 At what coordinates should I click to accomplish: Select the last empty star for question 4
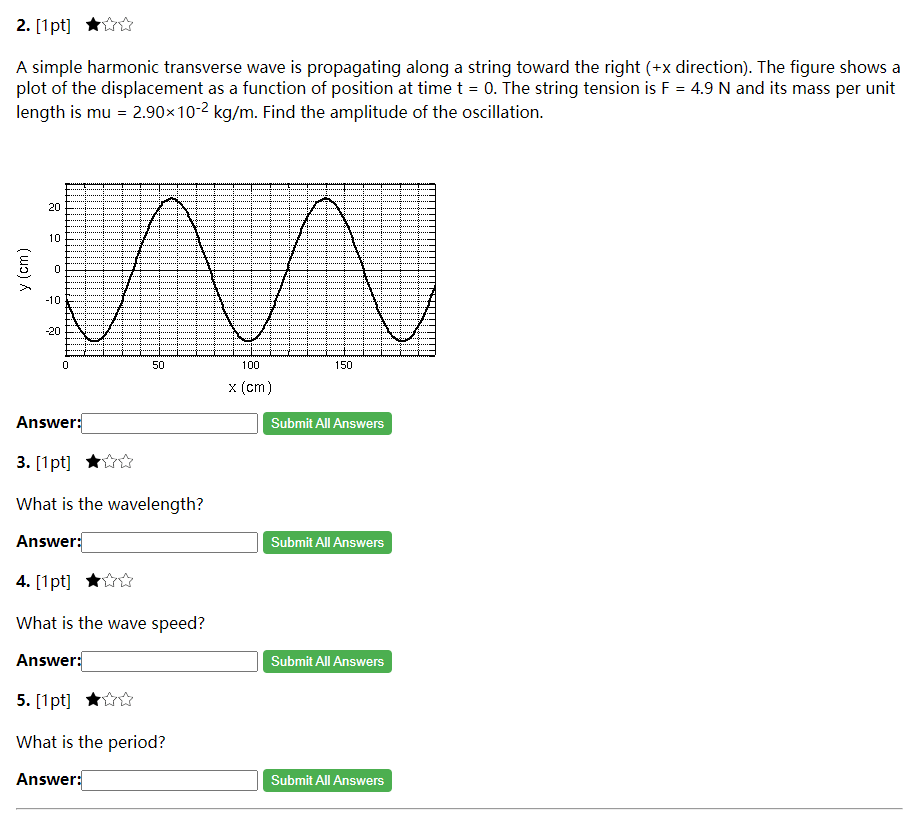point(125,580)
